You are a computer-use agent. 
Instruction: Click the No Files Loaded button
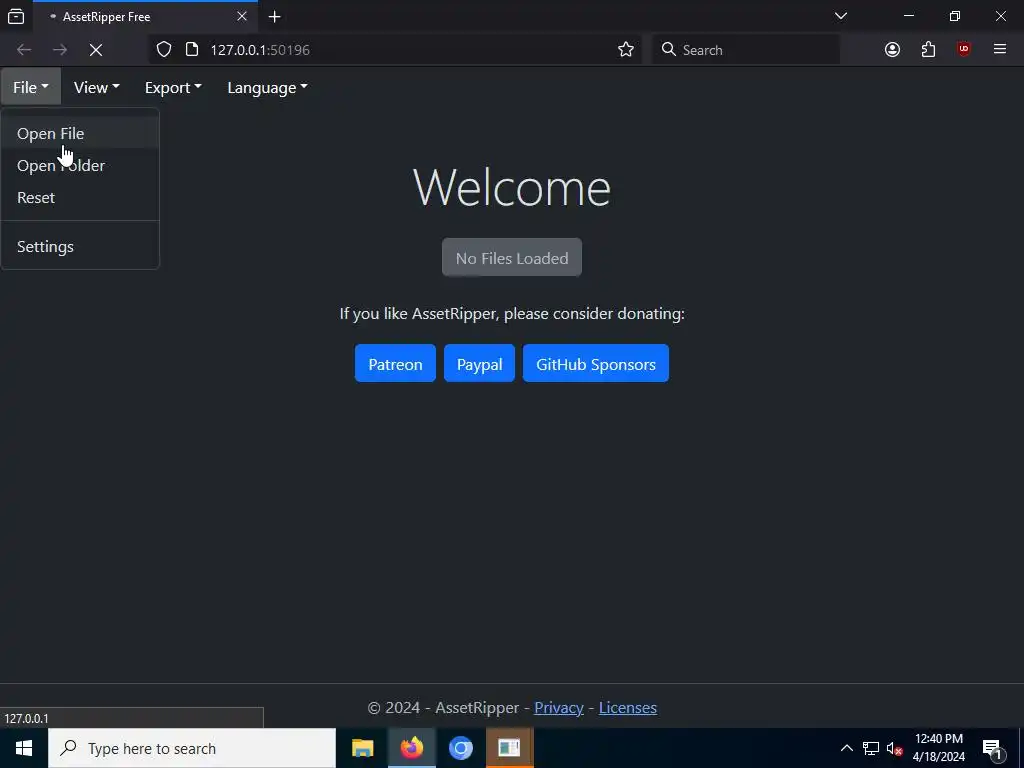512,257
